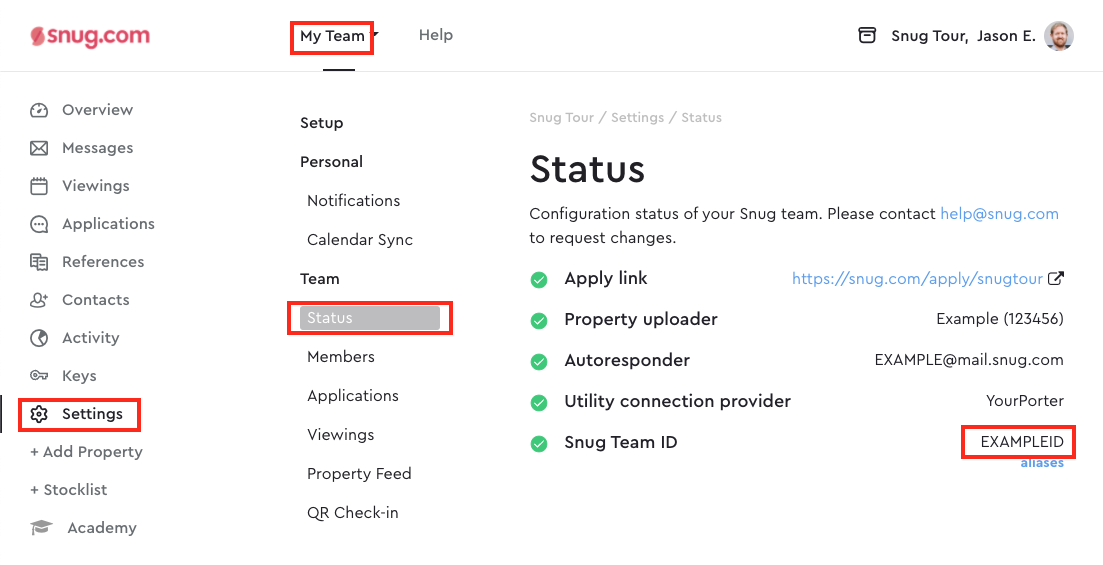Click the Overview gauge icon
1103x565 pixels.
click(x=39, y=110)
